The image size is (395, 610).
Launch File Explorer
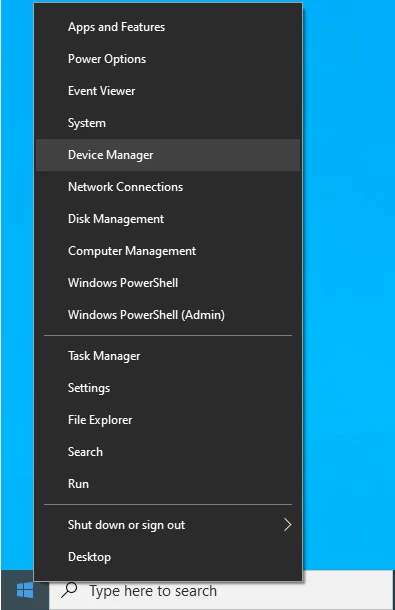pyautogui.click(x=168, y=420)
